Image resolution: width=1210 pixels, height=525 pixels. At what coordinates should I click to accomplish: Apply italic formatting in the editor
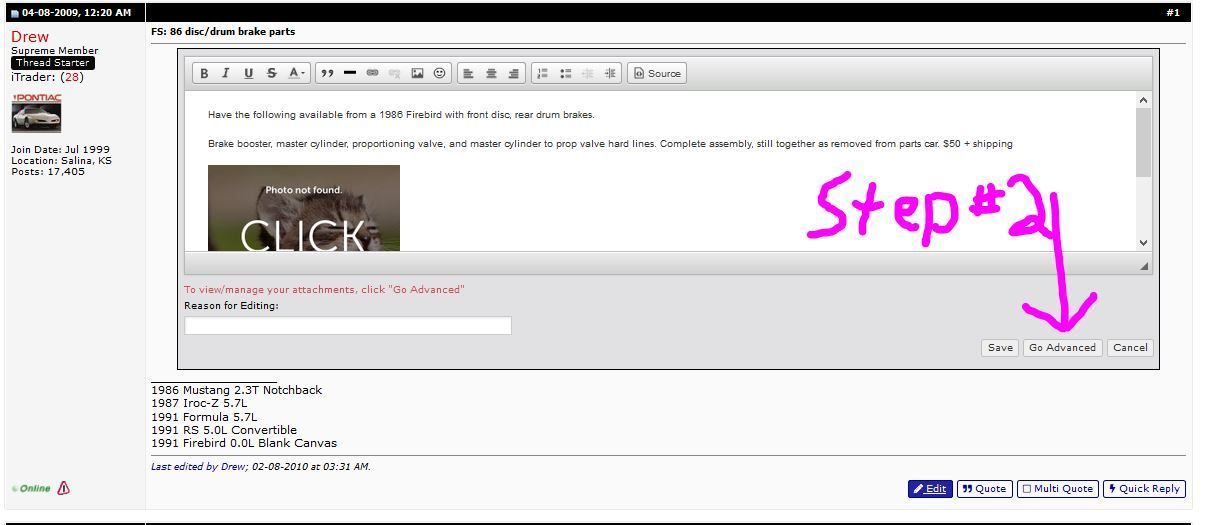[226, 73]
